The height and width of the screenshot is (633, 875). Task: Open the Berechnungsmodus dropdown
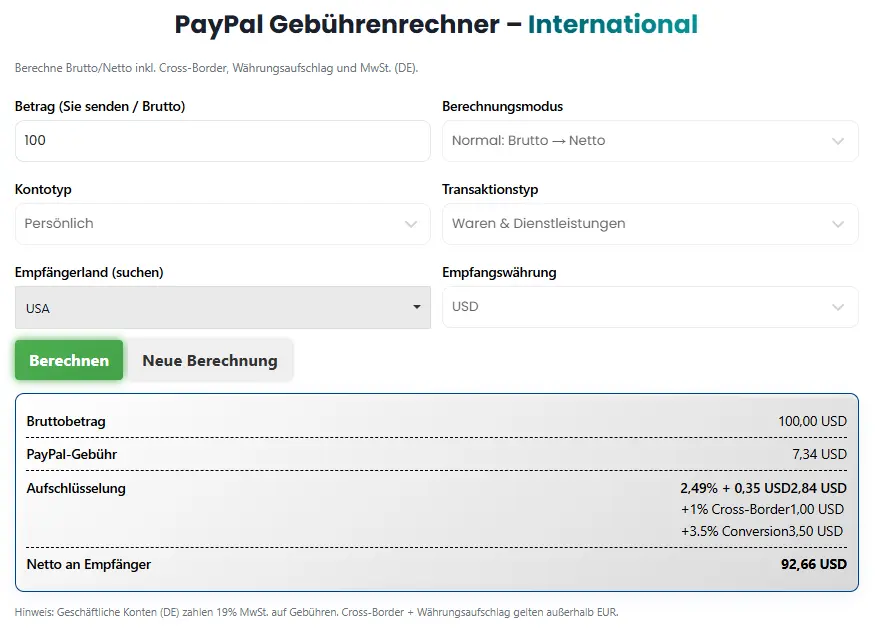tap(650, 140)
